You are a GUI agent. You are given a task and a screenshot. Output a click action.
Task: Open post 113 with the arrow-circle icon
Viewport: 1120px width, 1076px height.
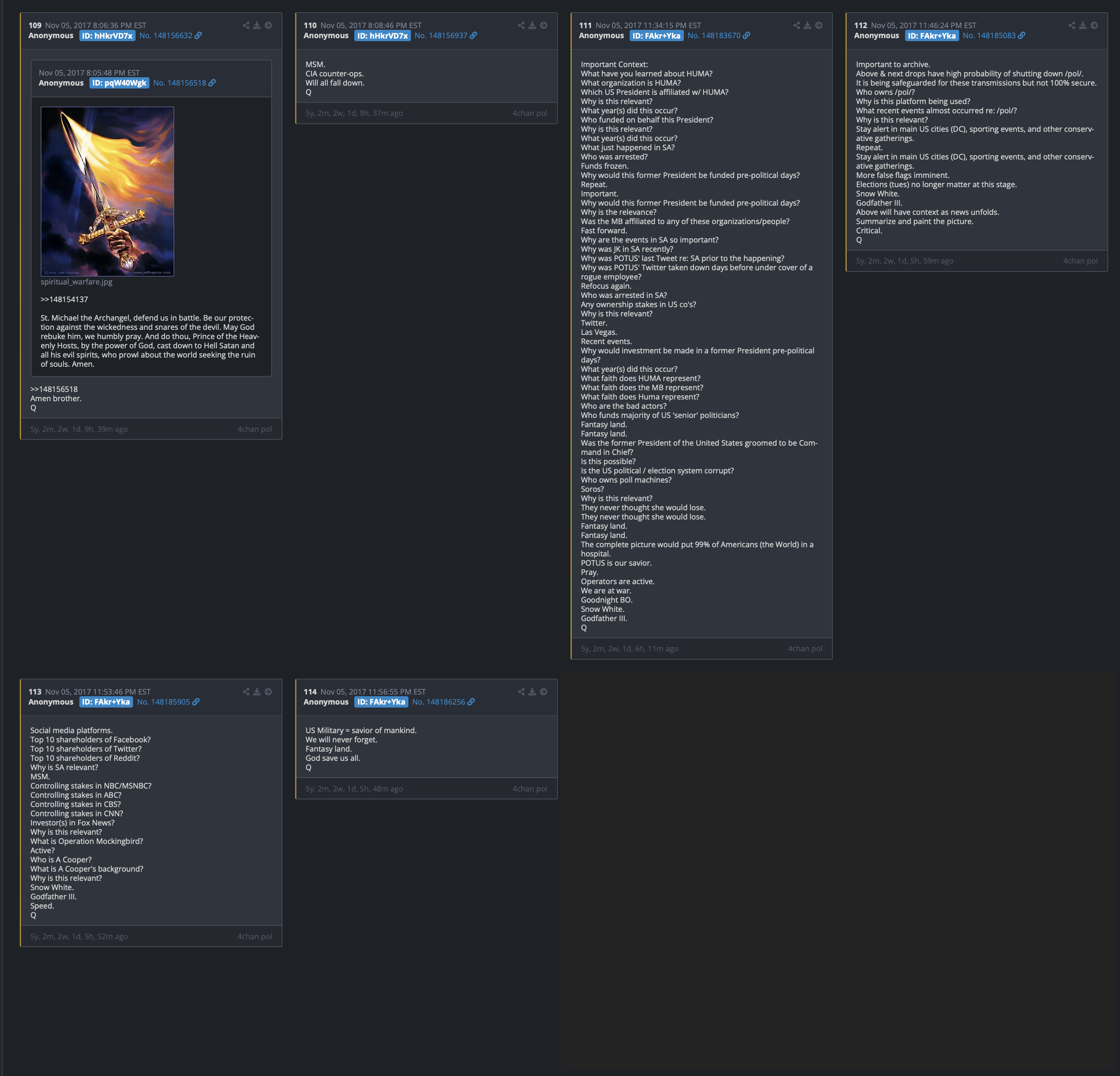coord(268,692)
